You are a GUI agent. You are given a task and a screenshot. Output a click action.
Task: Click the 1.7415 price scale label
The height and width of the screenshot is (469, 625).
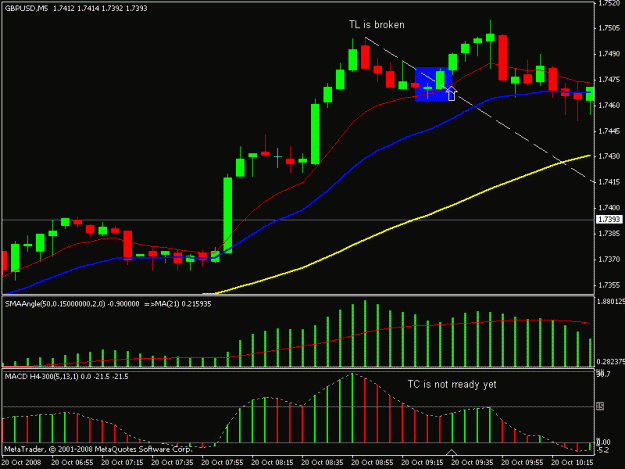[x=609, y=182]
